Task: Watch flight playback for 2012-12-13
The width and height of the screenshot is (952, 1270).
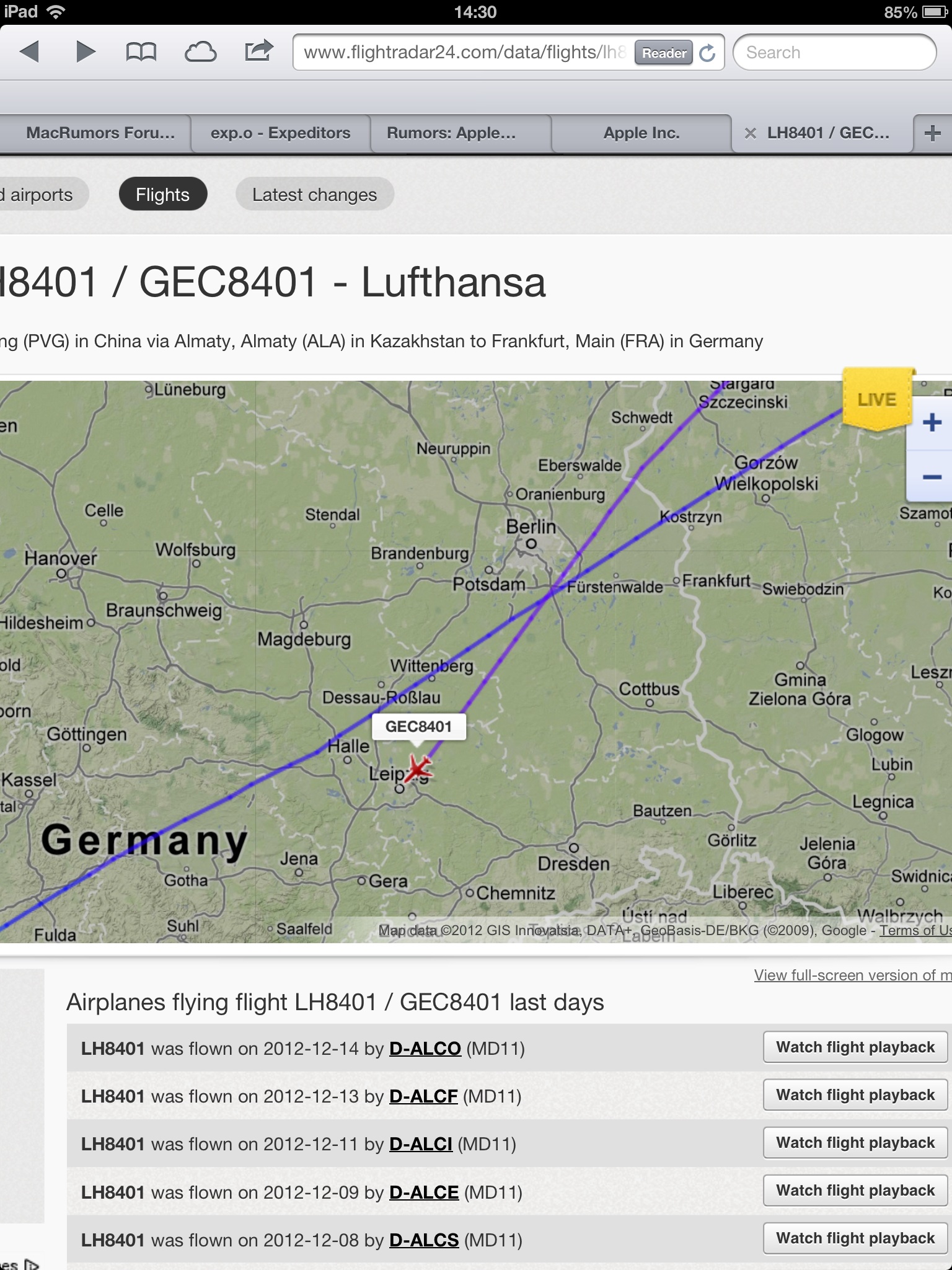Action: click(855, 1095)
